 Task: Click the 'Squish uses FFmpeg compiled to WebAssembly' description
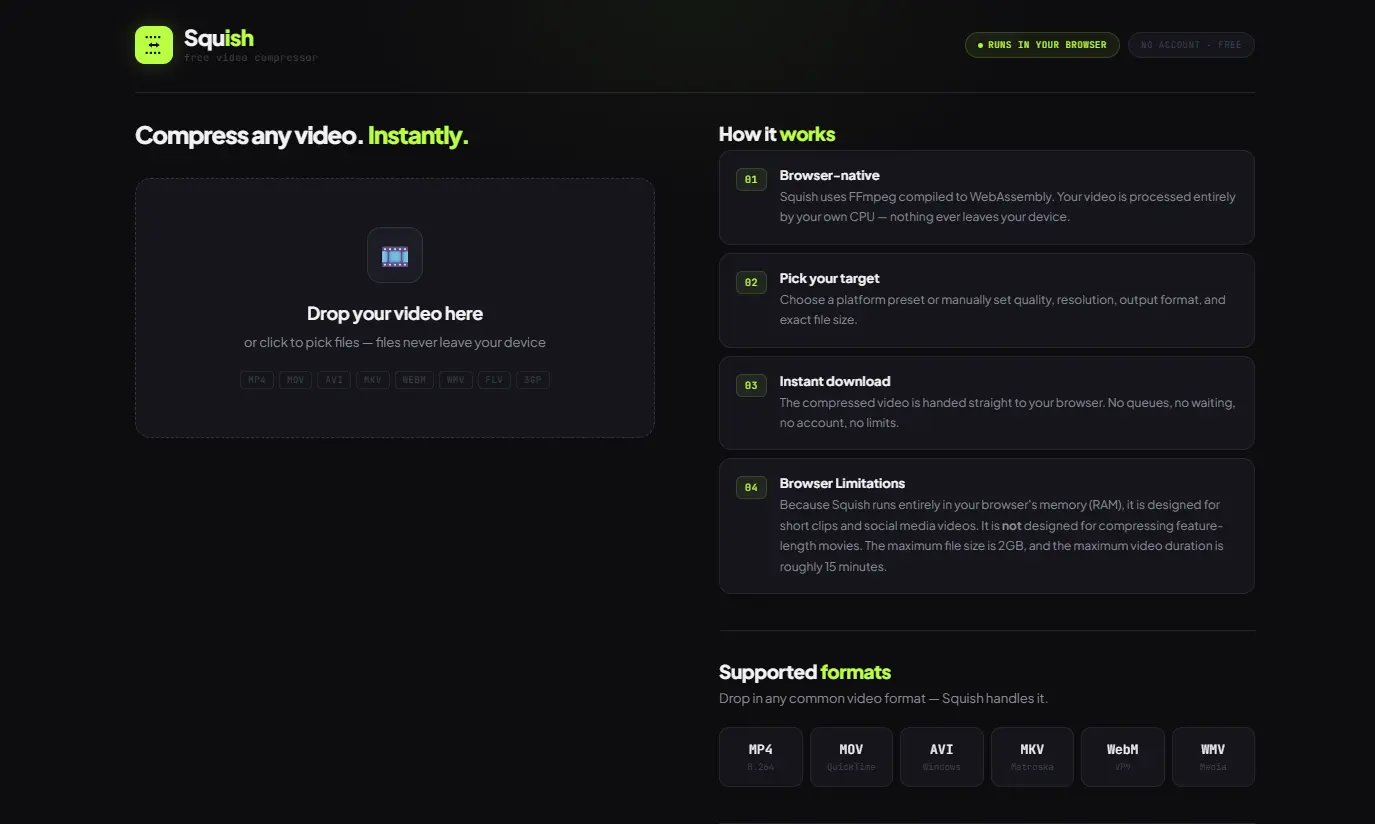(x=1008, y=207)
